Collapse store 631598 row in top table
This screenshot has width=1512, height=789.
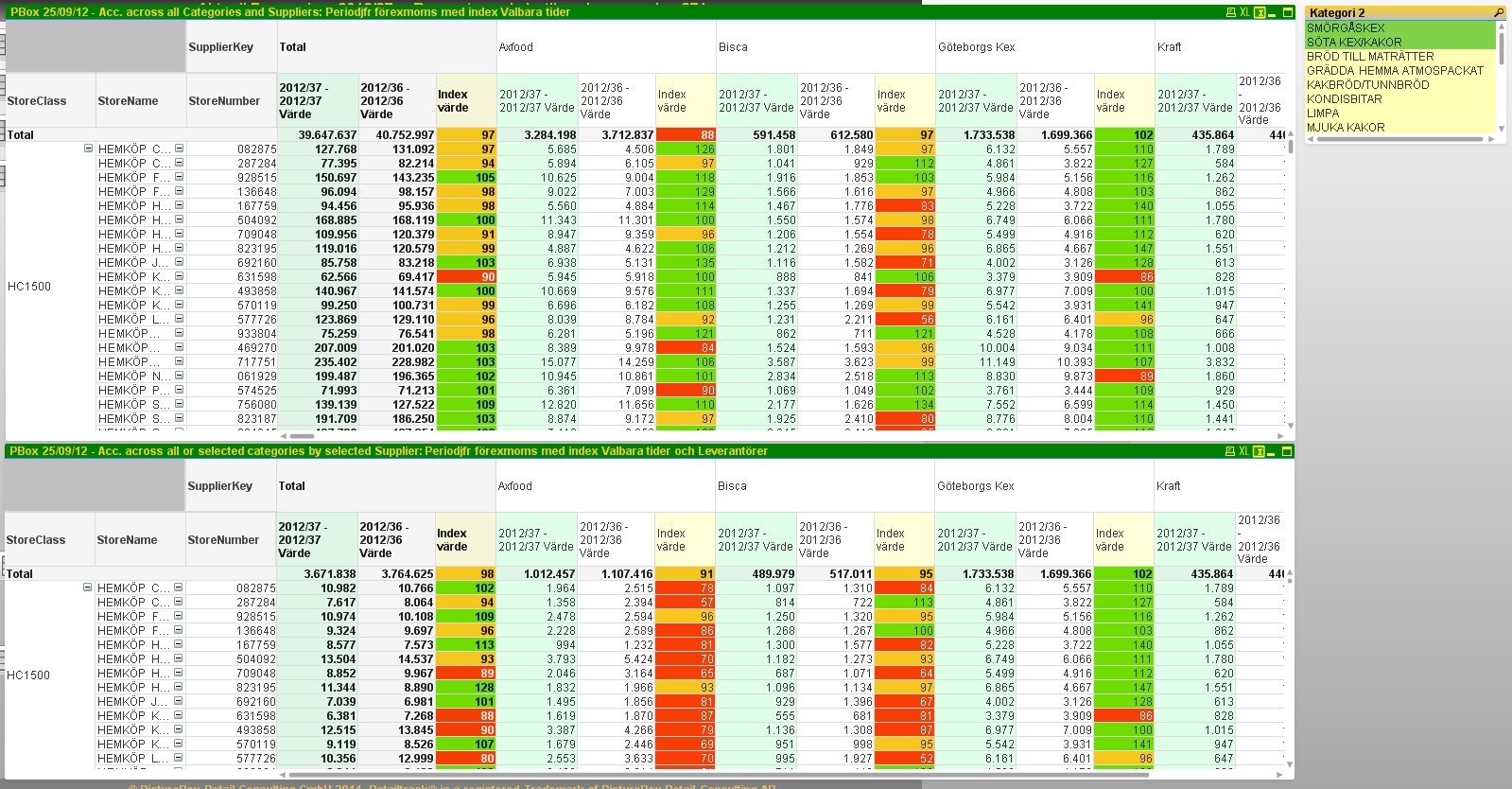point(179,276)
